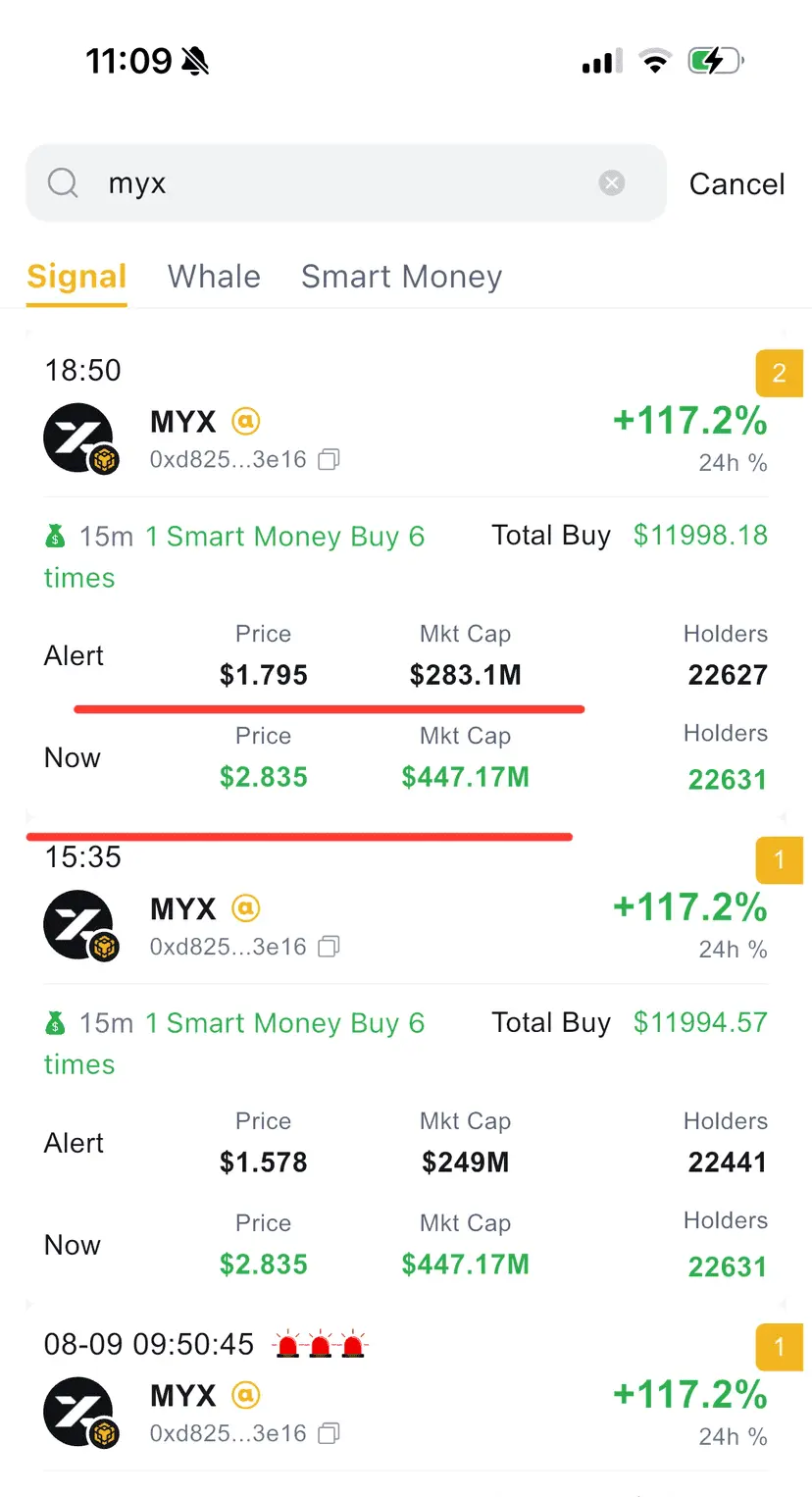This screenshot has width=812, height=1497.
Task: Tap the red siren alert icons
Action: [x=320, y=1343]
